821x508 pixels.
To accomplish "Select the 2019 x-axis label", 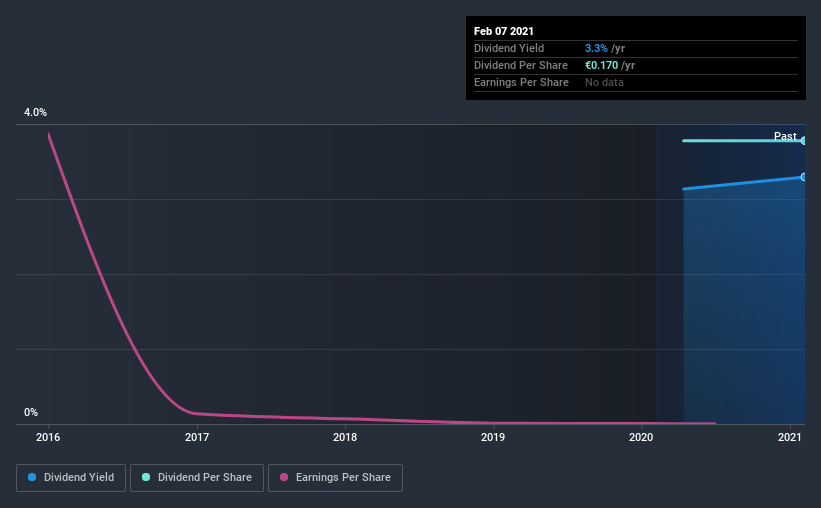I will click(493, 437).
